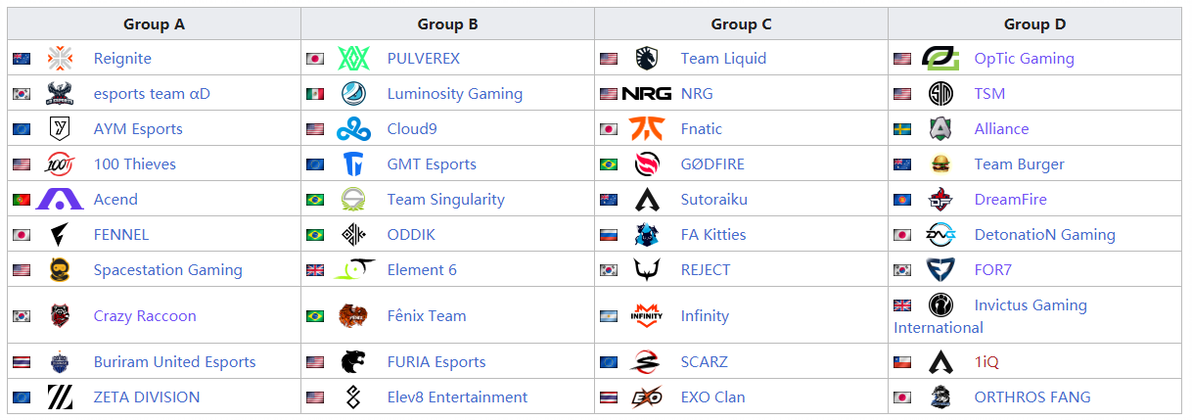Click the FURIA Esports panther logo
This screenshot has width=1192, height=420.
click(x=353, y=362)
